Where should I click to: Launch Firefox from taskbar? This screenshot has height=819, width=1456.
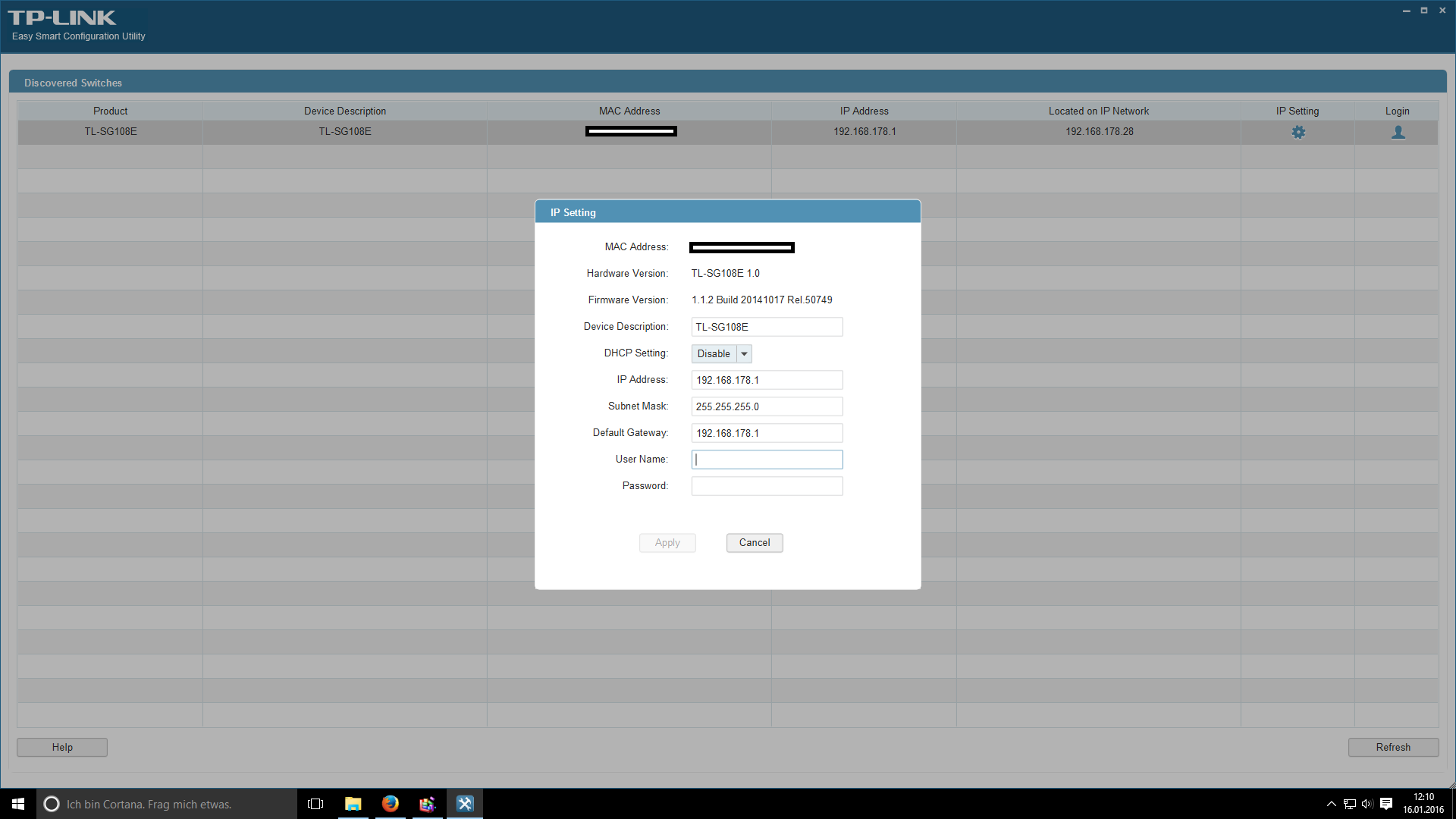pos(391,804)
